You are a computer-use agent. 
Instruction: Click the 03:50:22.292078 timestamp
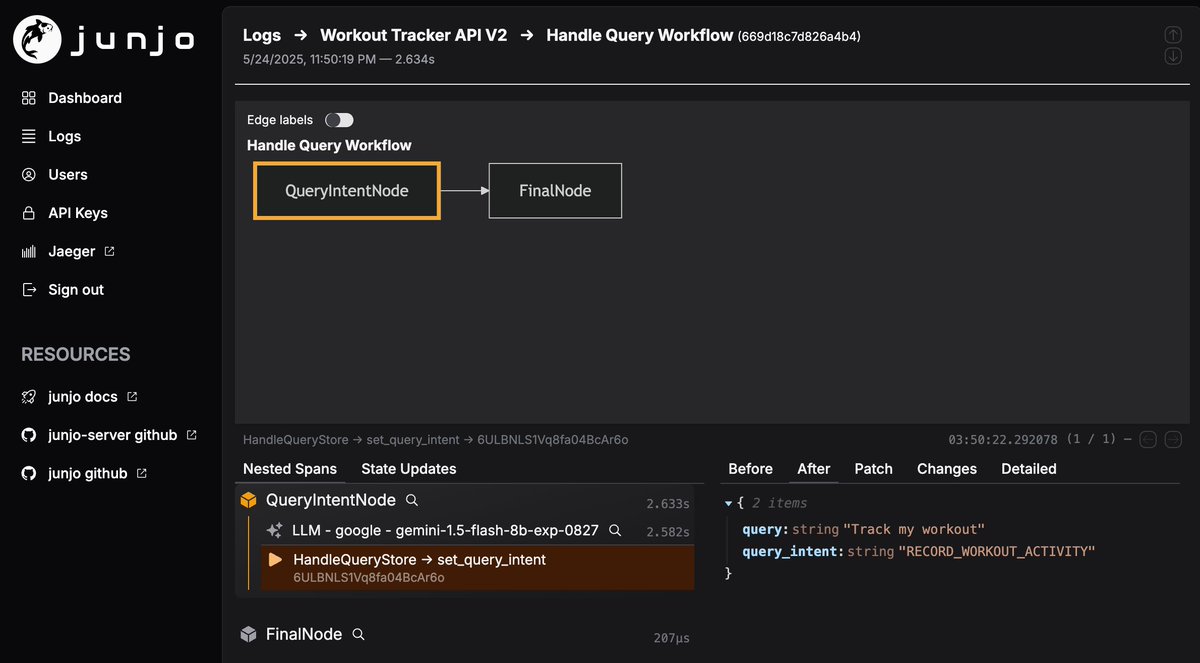tap(1001, 439)
